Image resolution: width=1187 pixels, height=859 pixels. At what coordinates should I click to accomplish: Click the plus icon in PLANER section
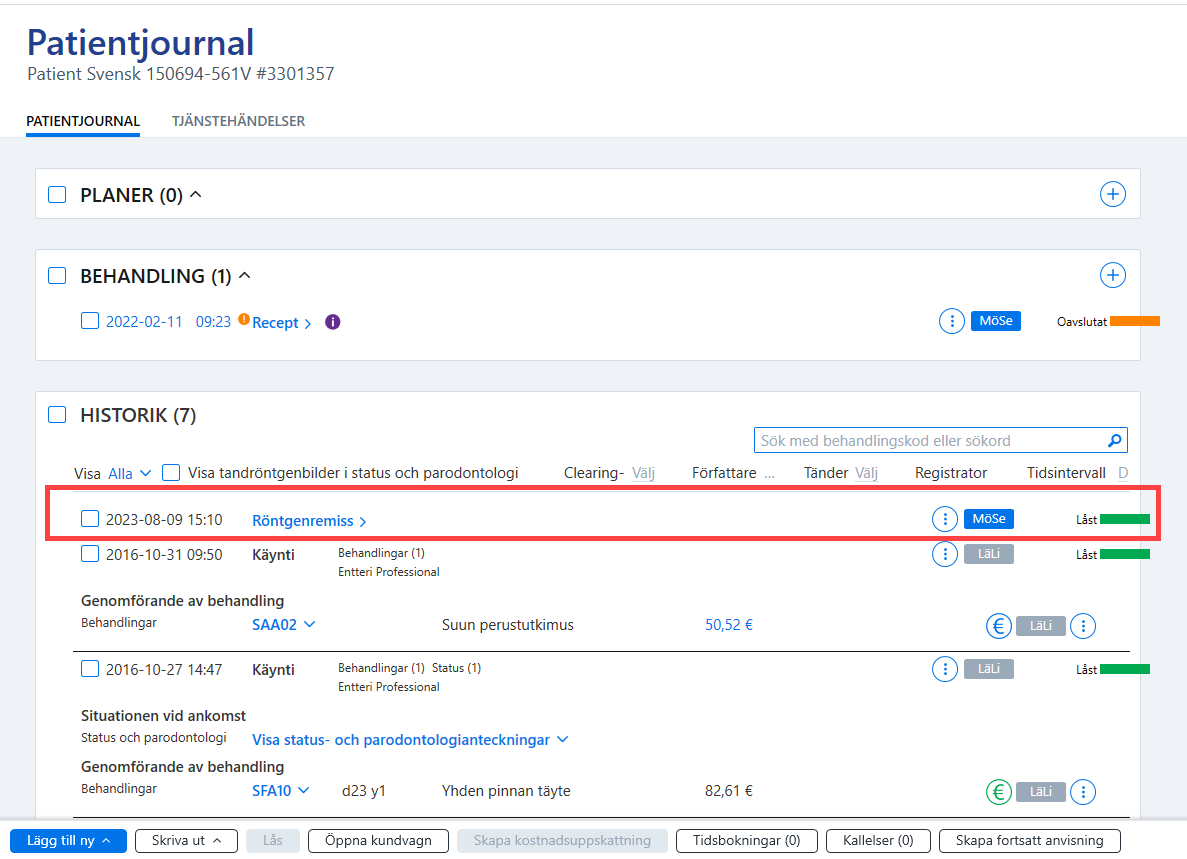point(1112,195)
